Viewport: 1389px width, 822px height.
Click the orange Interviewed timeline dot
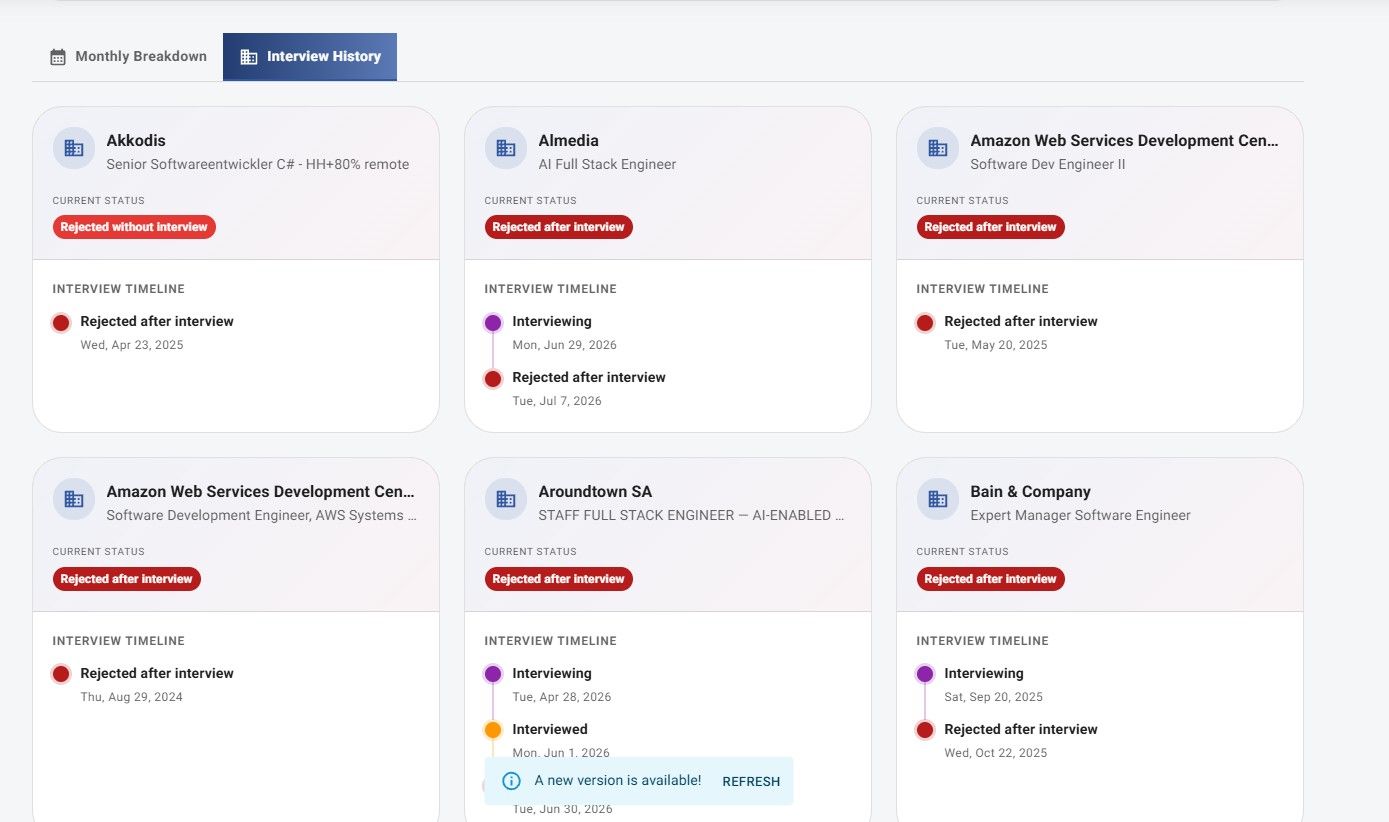(x=493, y=730)
